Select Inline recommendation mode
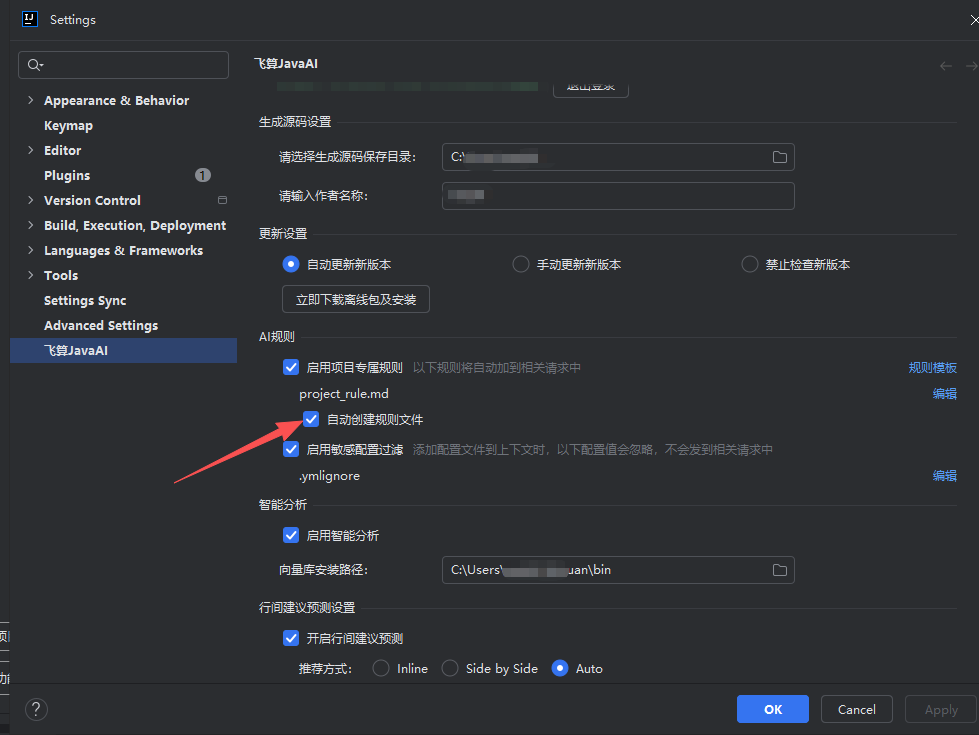This screenshot has height=735, width=979. click(381, 668)
